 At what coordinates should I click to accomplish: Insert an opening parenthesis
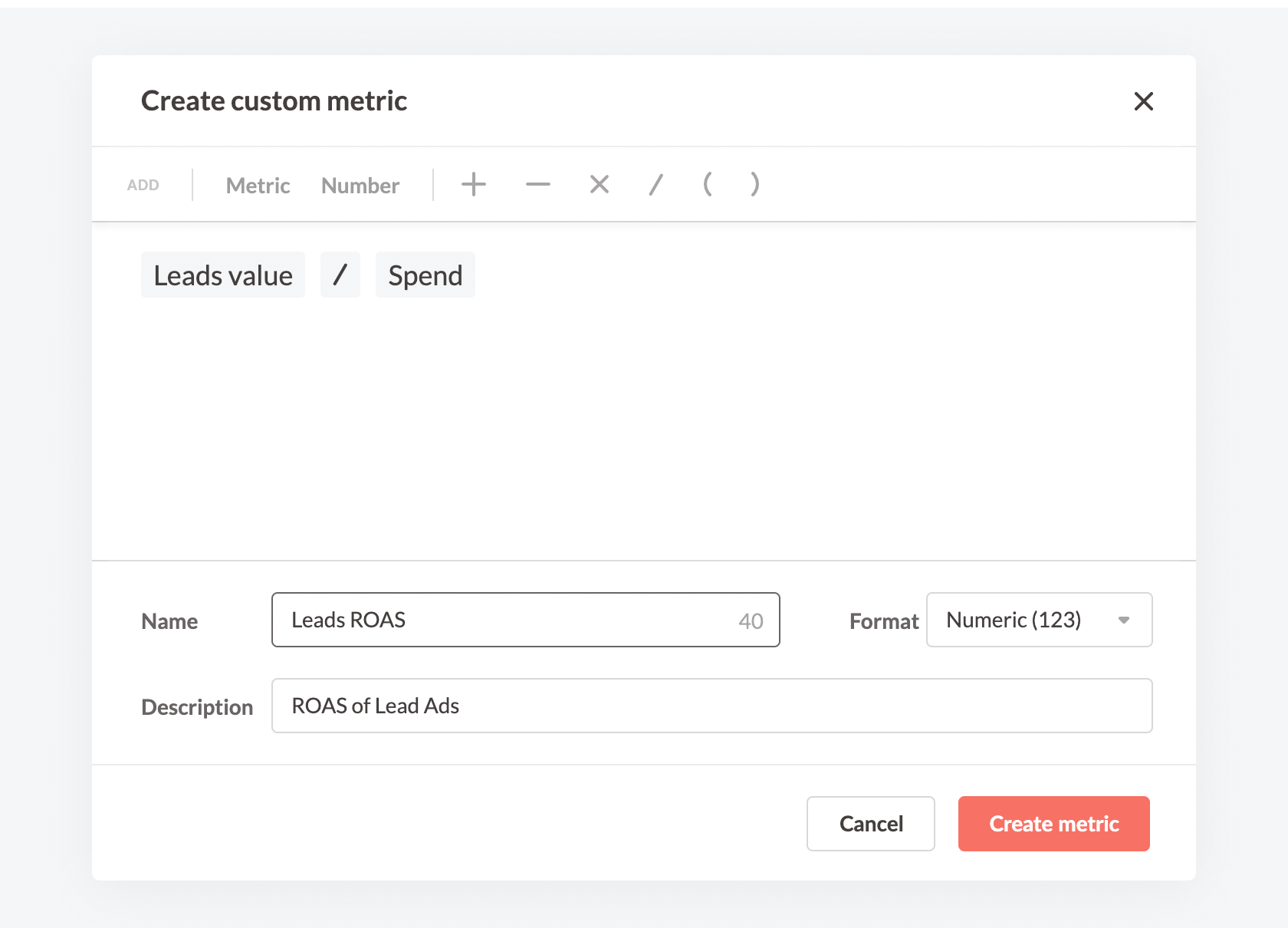[x=707, y=184]
